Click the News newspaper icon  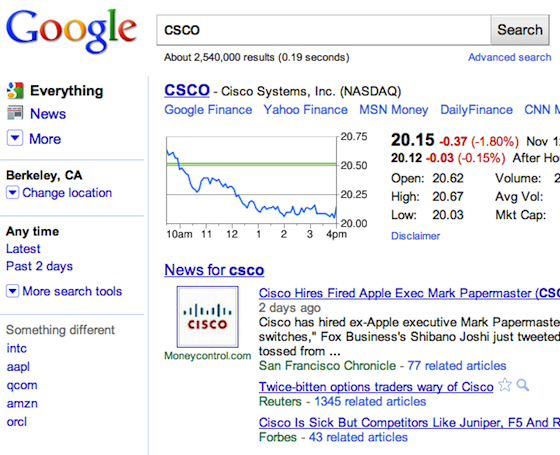tap(15, 113)
